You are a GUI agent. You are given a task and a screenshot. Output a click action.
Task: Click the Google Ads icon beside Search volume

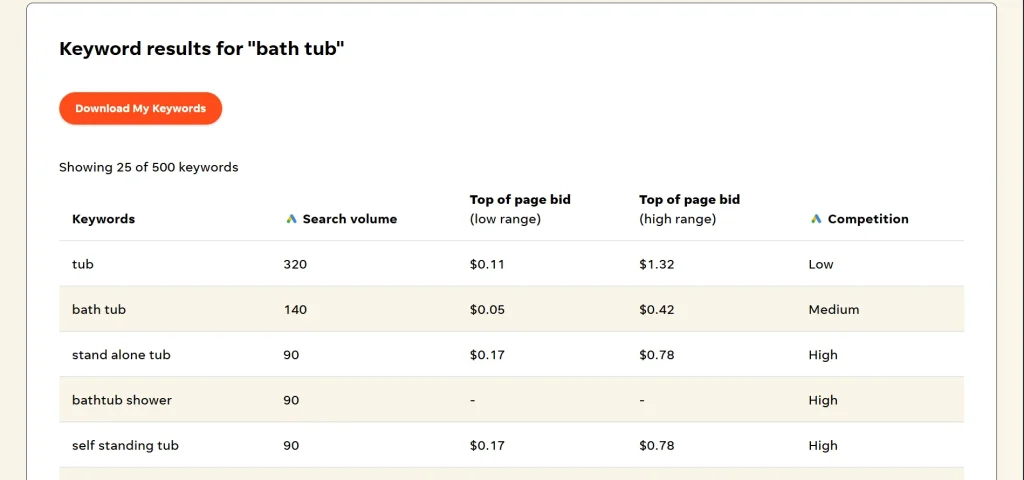(291, 219)
